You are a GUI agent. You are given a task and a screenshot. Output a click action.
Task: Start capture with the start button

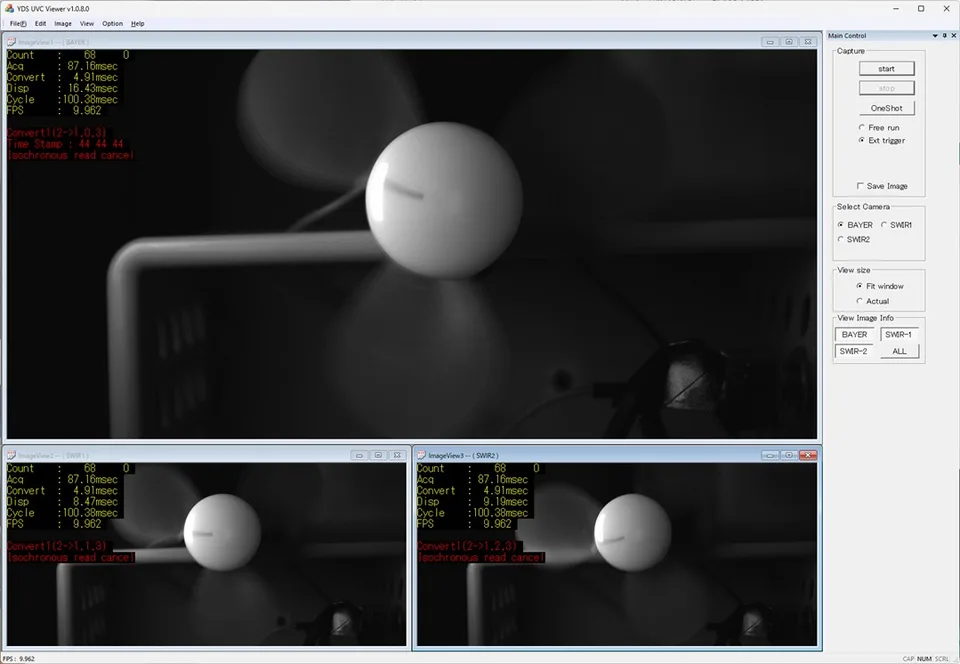(x=887, y=69)
